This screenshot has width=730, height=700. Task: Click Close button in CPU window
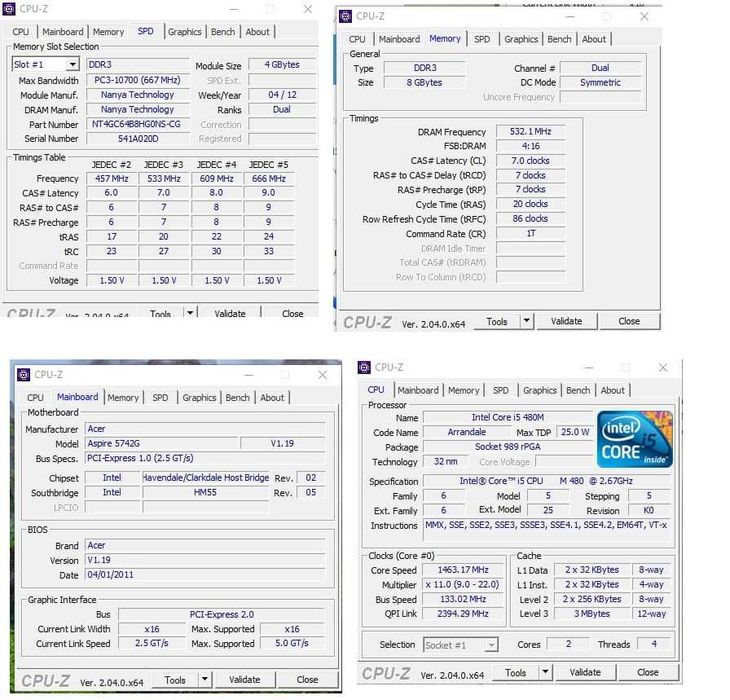pos(648,673)
